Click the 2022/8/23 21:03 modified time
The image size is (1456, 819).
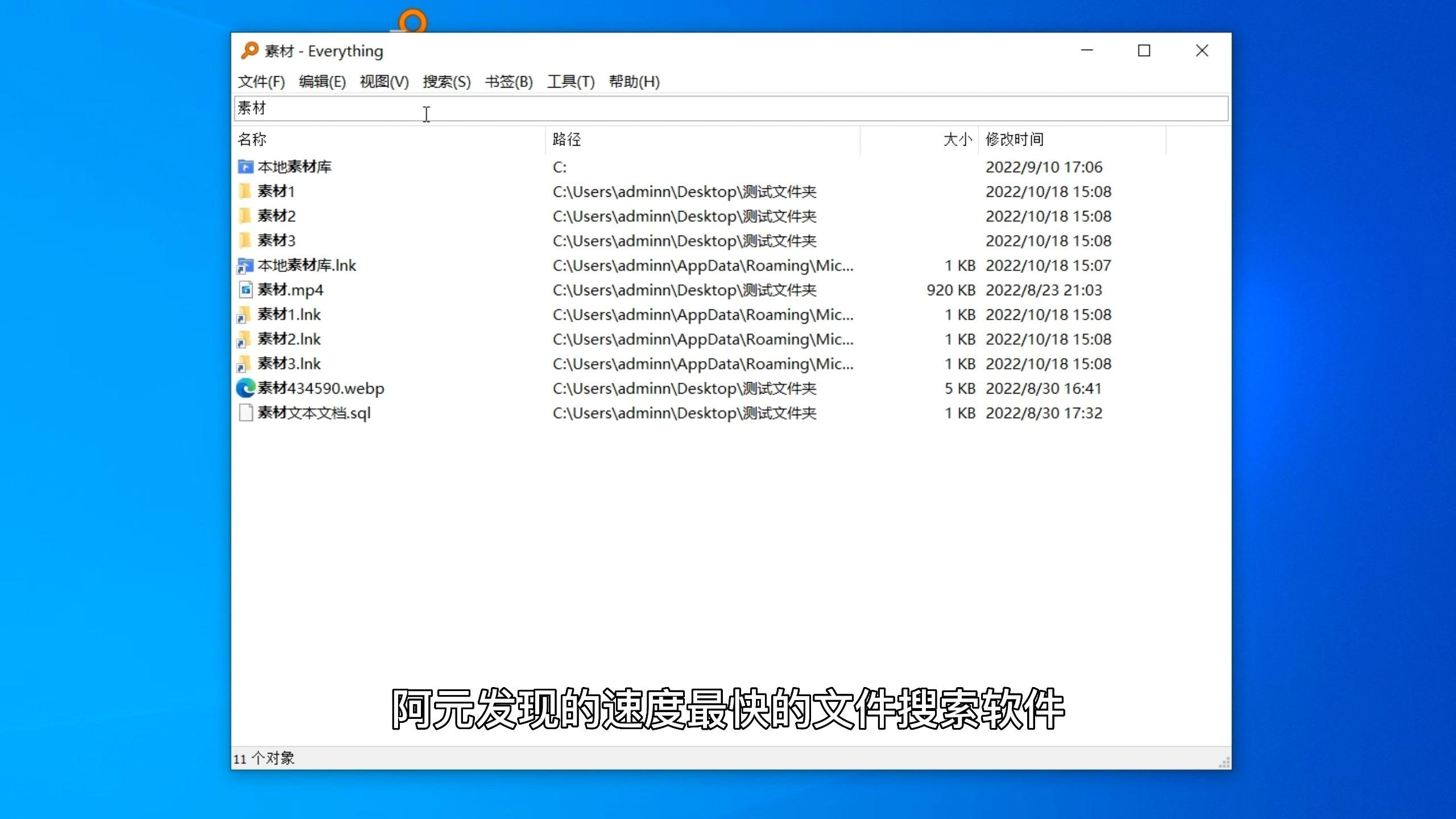tap(1044, 289)
